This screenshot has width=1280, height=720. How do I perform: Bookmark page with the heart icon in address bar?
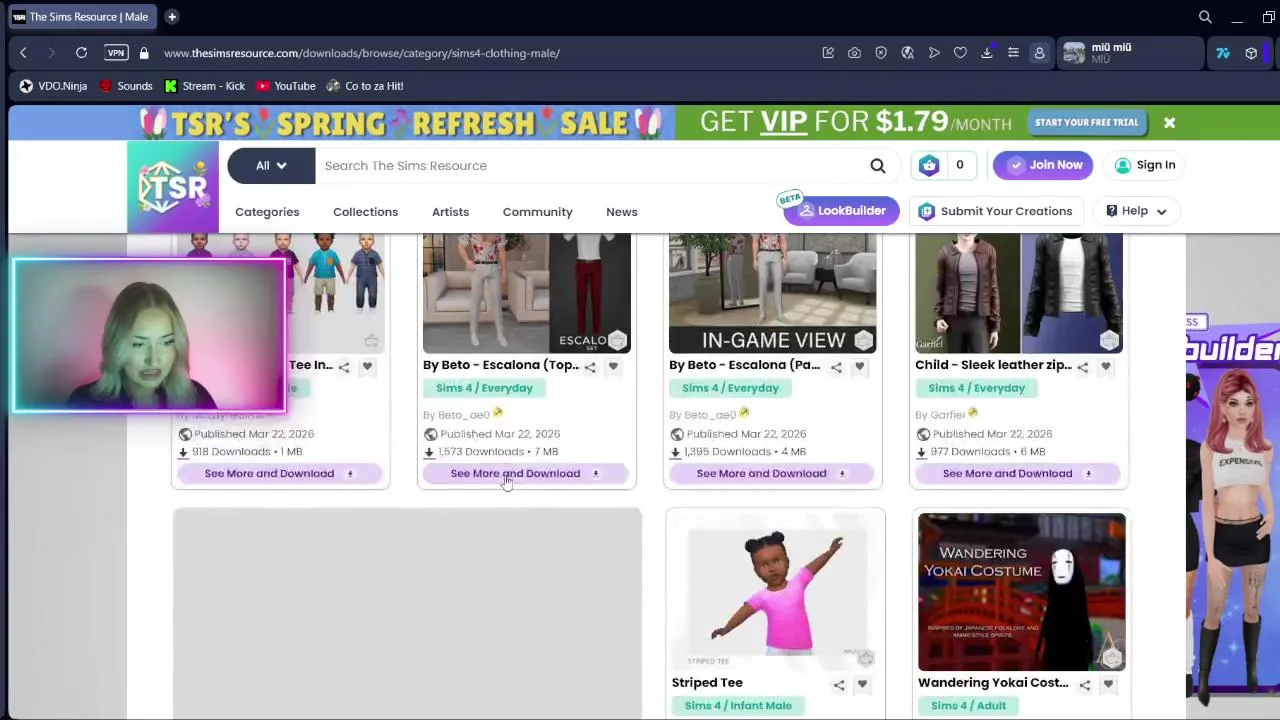pyautogui.click(x=960, y=53)
